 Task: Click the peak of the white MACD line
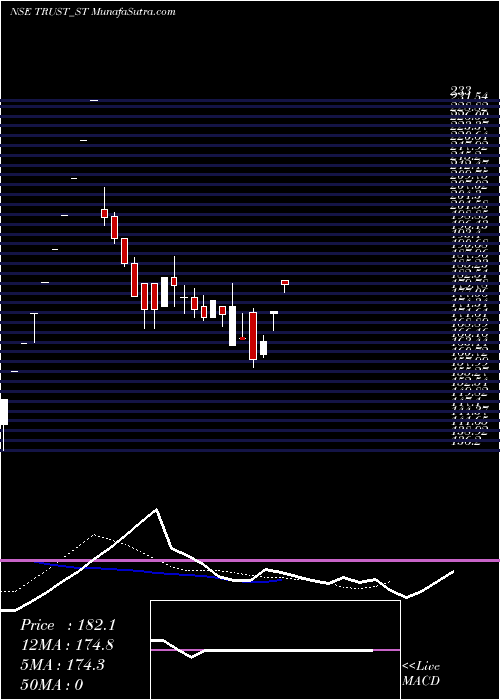pyautogui.click(x=156, y=509)
